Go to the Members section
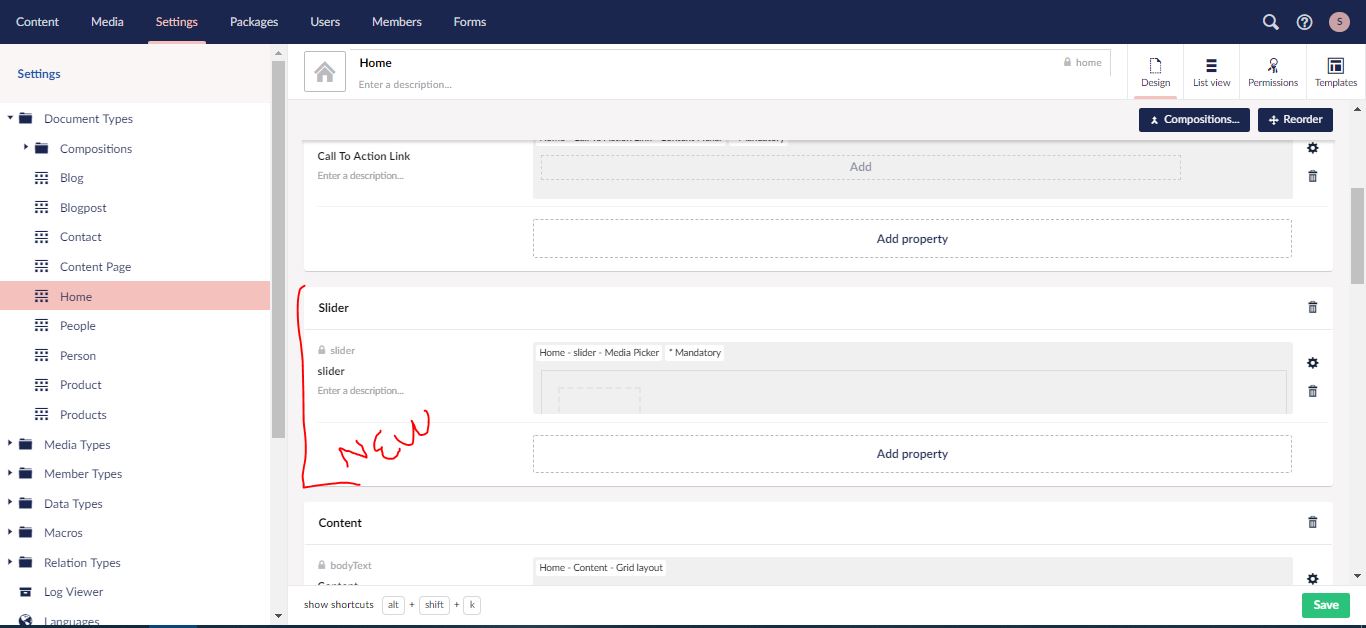 397,22
